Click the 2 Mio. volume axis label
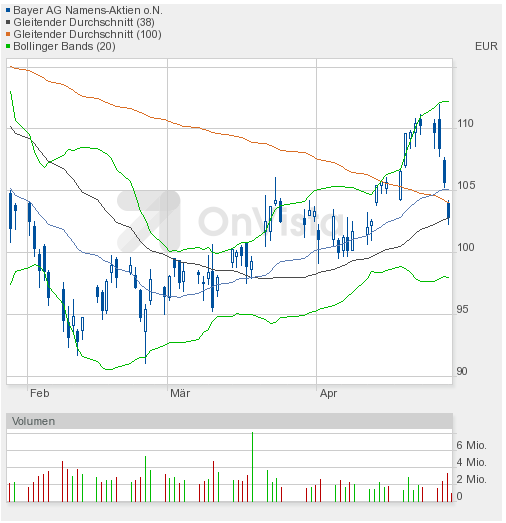 tap(471, 479)
